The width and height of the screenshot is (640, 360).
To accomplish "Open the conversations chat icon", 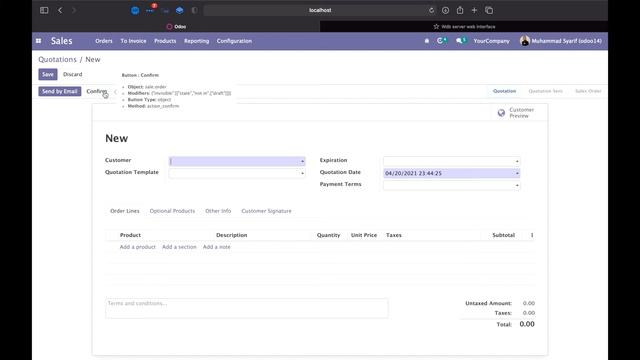I will click(461, 40).
